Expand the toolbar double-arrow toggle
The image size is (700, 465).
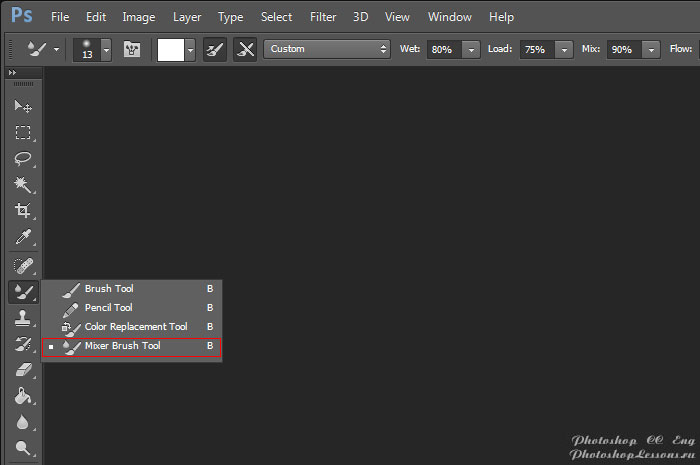tap(12, 72)
